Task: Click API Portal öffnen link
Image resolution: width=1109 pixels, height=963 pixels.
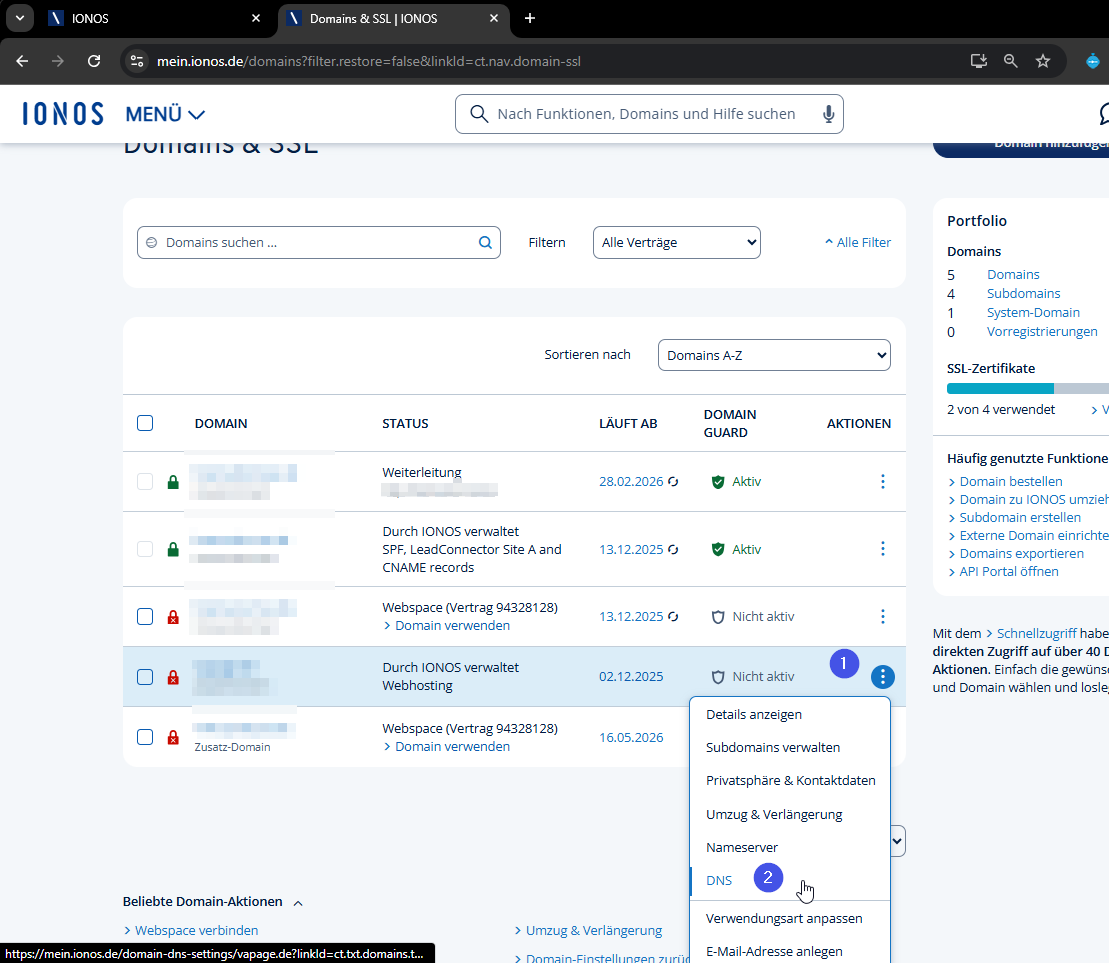Action: 1009,571
